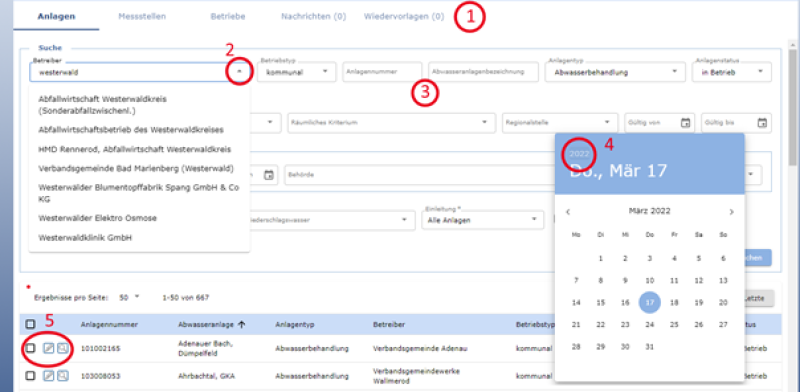Click the Letzte pagination button
The height and width of the screenshot is (392, 800).
tap(758, 298)
